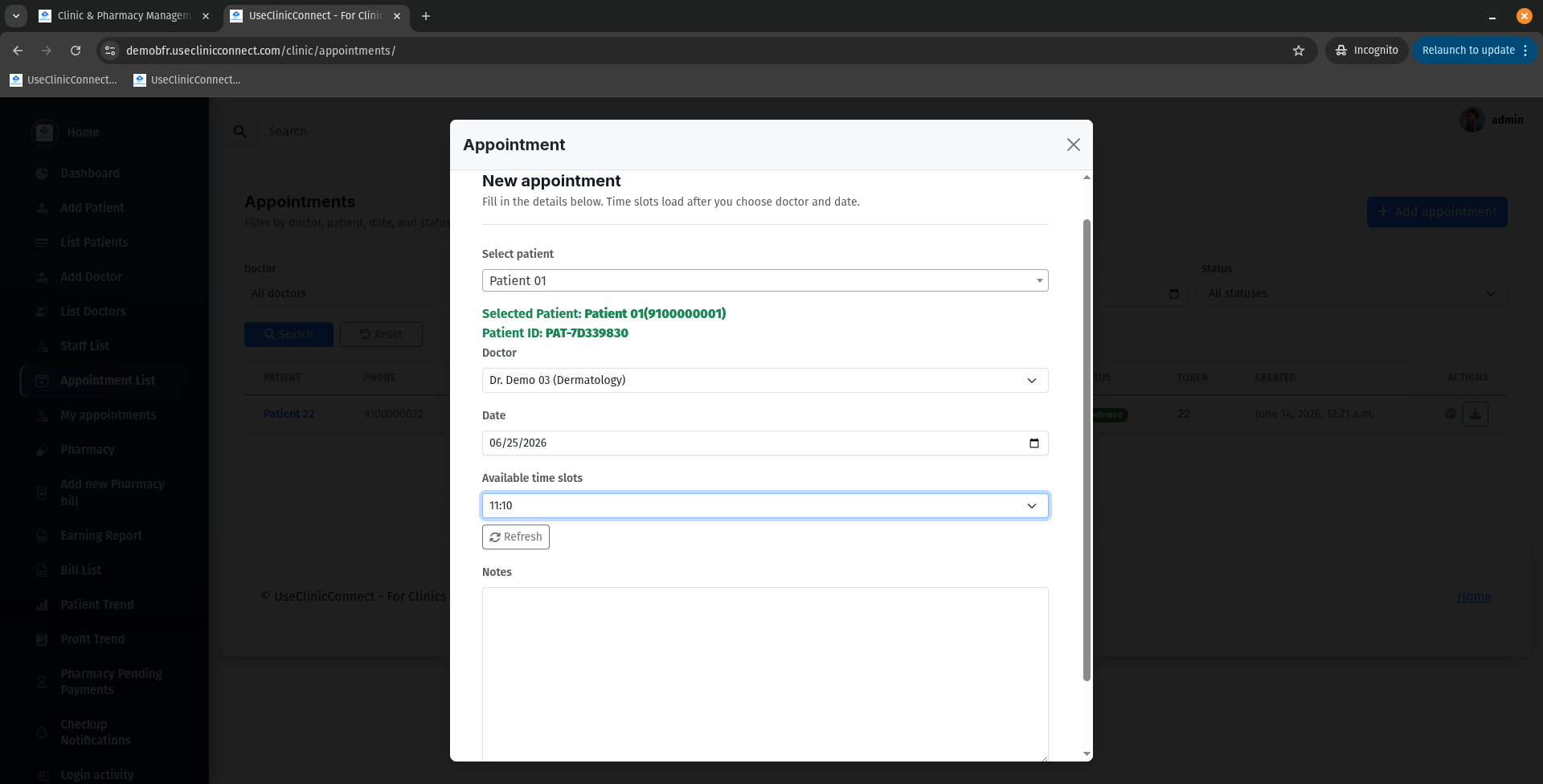Viewport: 1543px width, 784px height.
Task: Open the first UseClinicConnect bookmark
Action: pyautogui.click(x=63, y=80)
